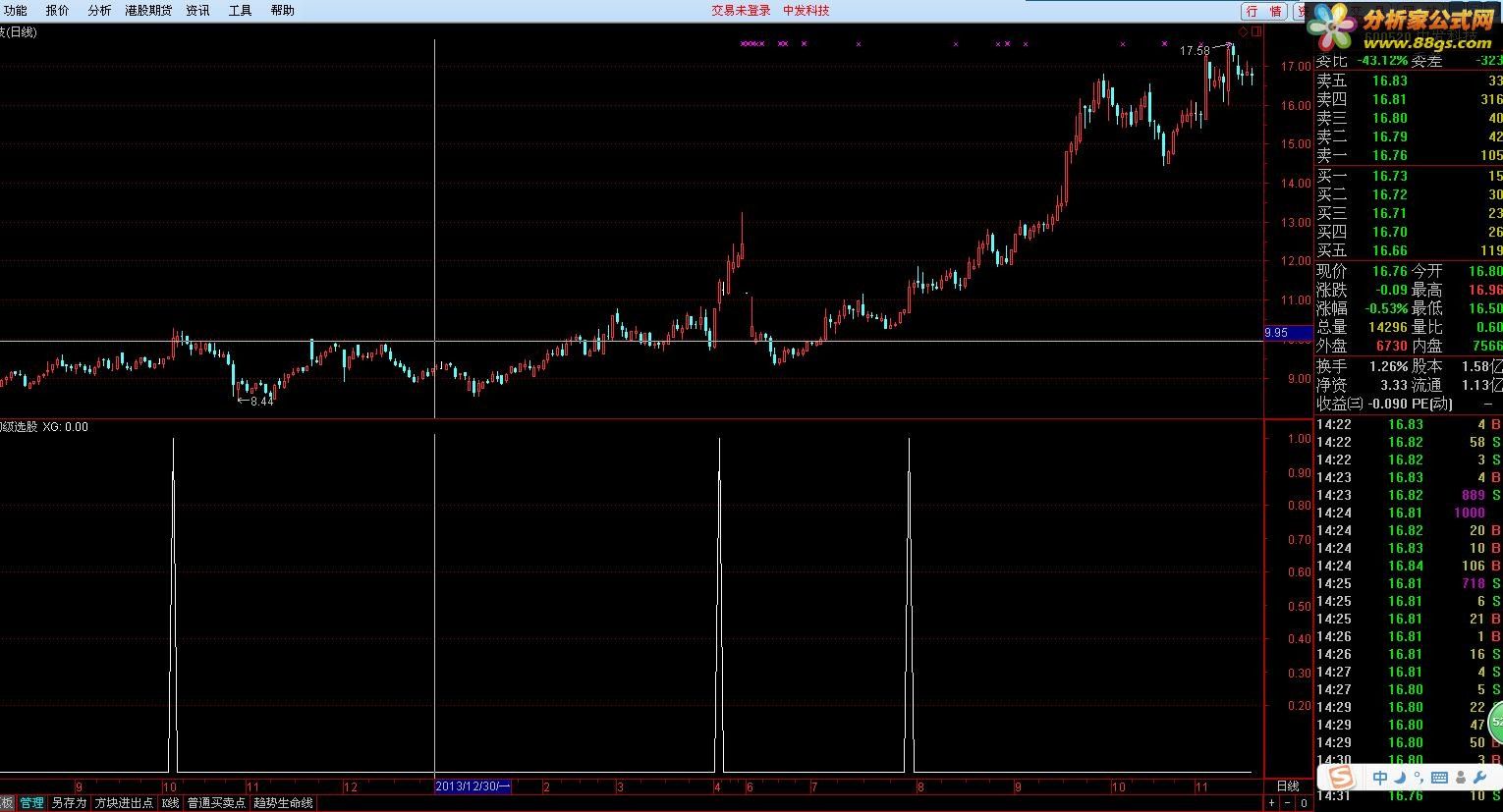Open the 功能 menu
The height and width of the screenshot is (812, 1503).
point(15,11)
